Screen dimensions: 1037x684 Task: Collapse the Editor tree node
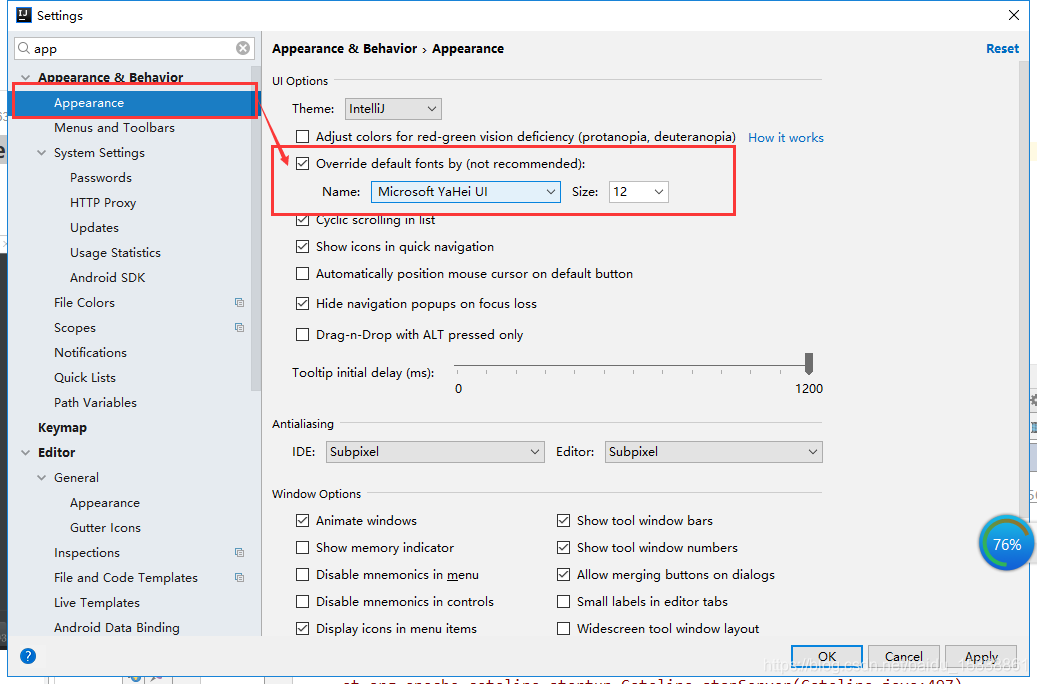(x=25, y=452)
